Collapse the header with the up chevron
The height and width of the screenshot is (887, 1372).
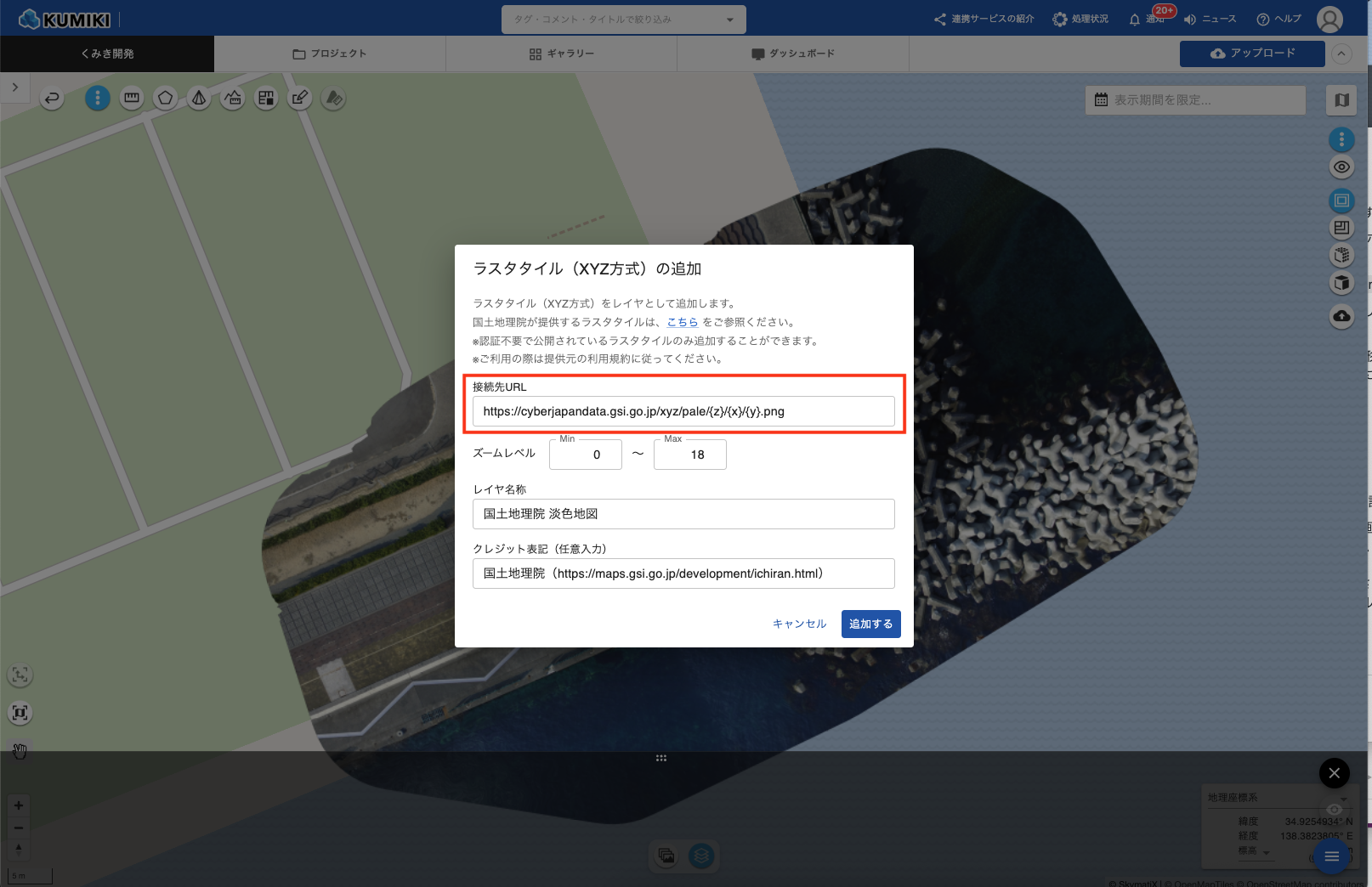[x=1341, y=54]
